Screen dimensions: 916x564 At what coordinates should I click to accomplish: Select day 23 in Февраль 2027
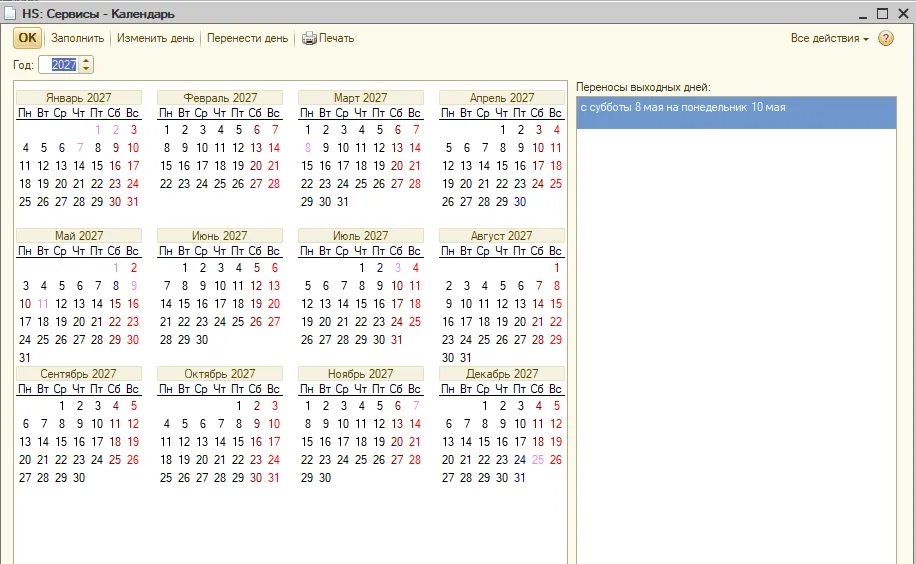(184, 184)
